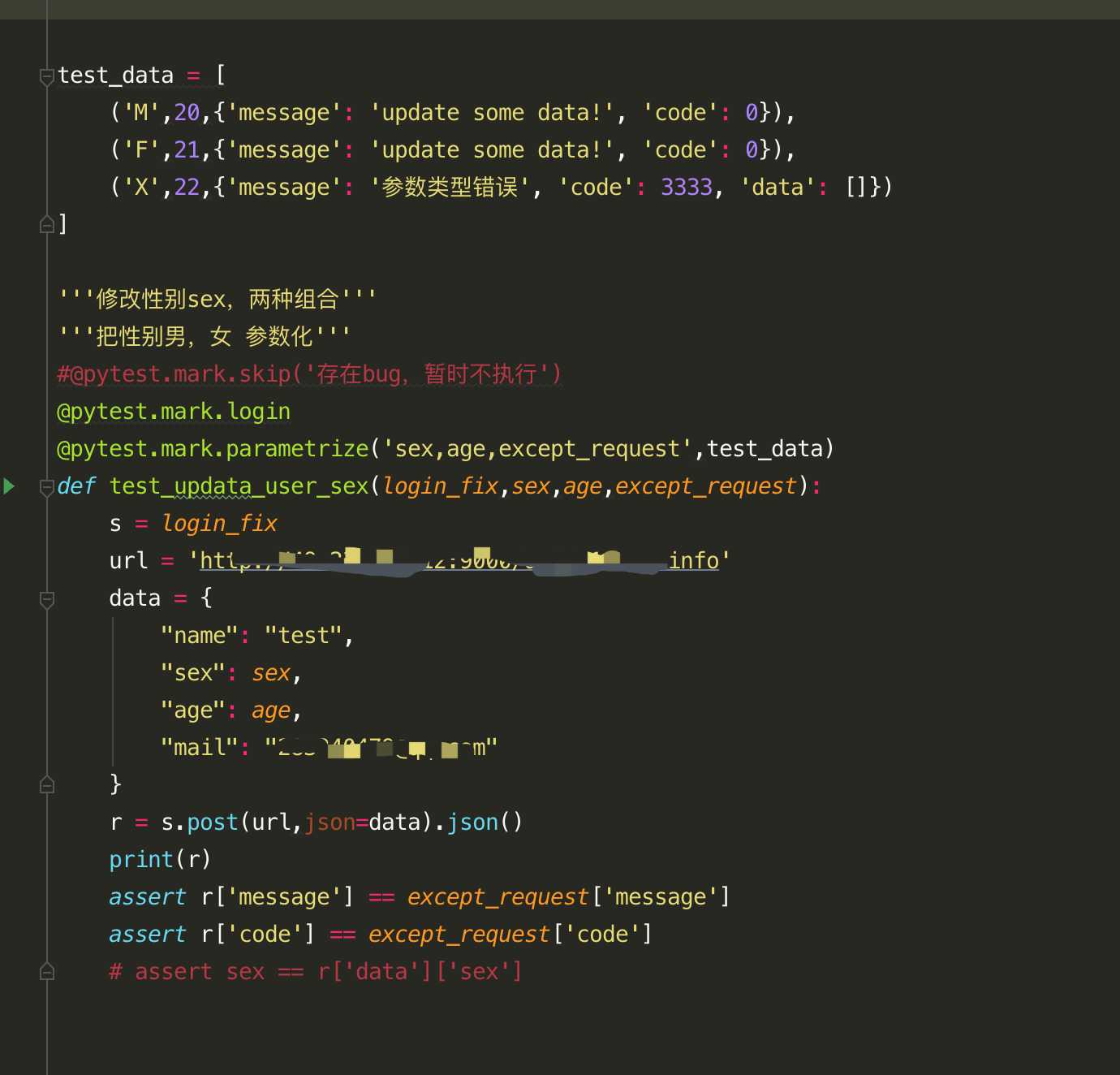Fold the data = { dictionary block
This screenshot has height=1075, width=1120.
pos(47,599)
